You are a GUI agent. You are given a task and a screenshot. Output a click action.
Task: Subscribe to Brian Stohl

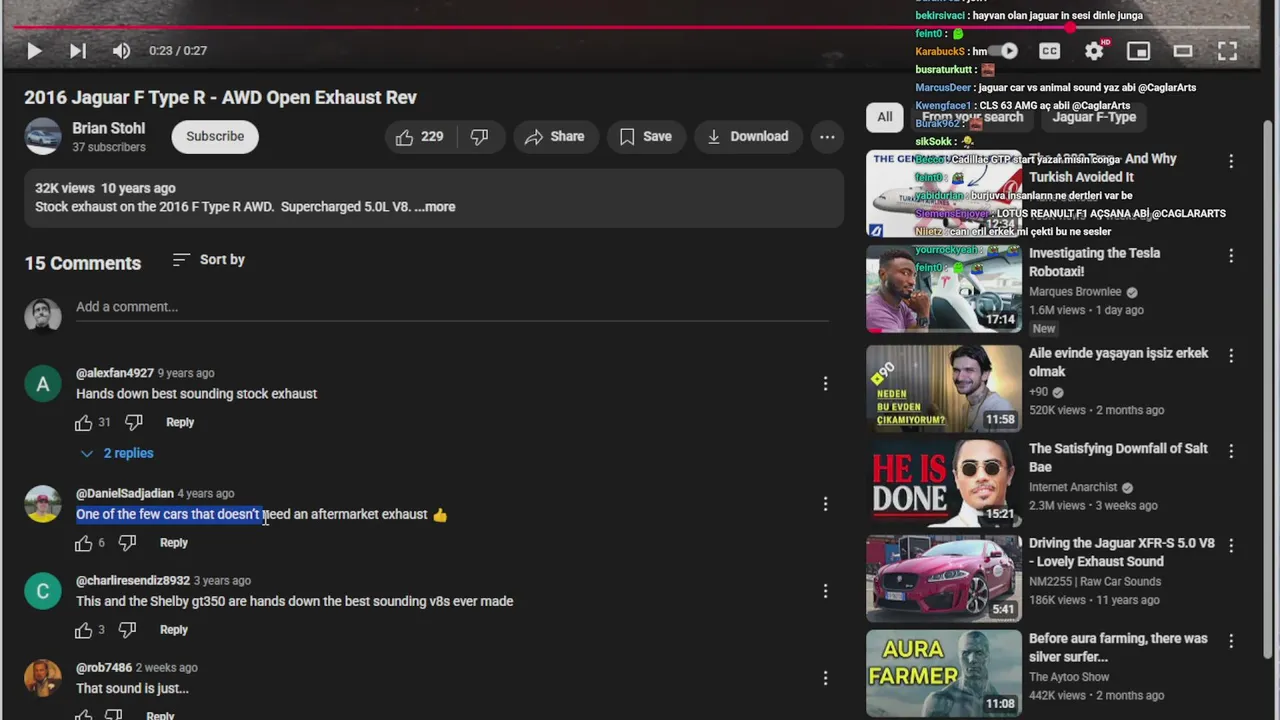pos(215,136)
